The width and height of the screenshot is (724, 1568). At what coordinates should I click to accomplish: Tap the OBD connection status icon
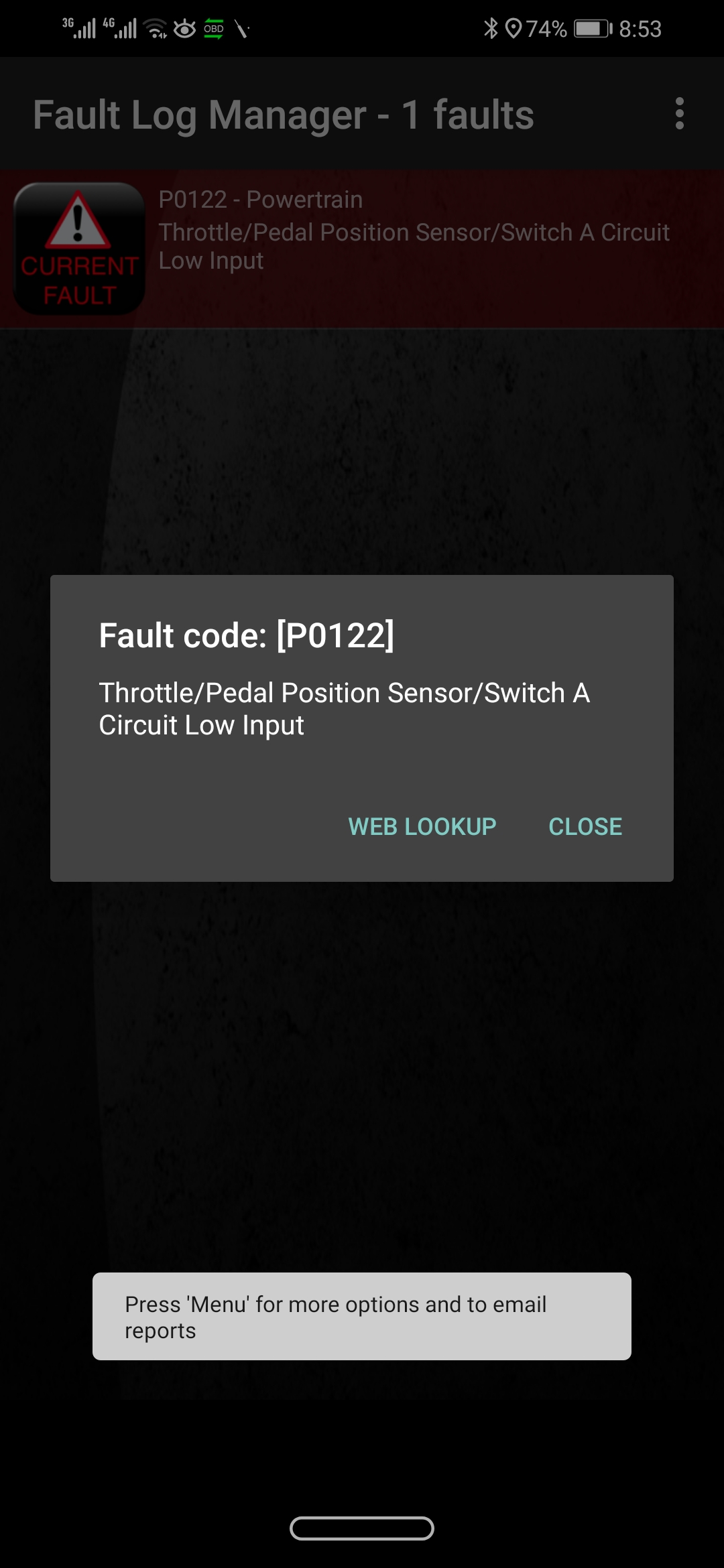(x=214, y=29)
